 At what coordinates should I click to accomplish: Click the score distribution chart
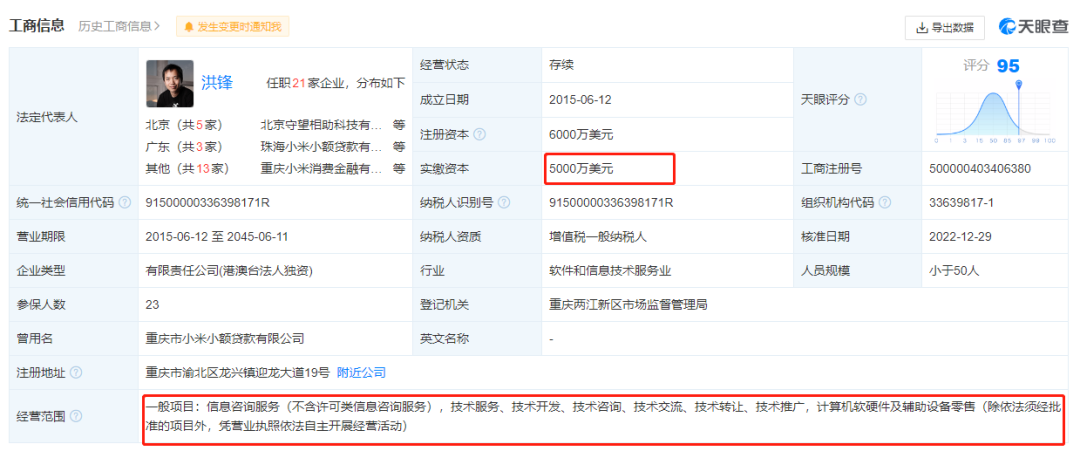(x=995, y=112)
